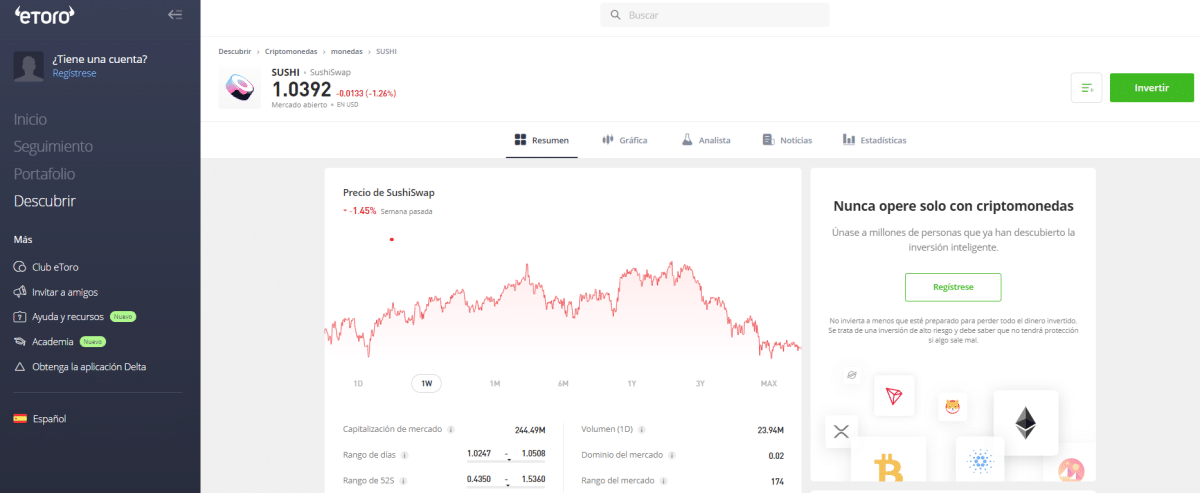This screenshot has height=493, width=1200.
Task: Open Obtenga la aplicación Delta
Action: click(89, 367)
